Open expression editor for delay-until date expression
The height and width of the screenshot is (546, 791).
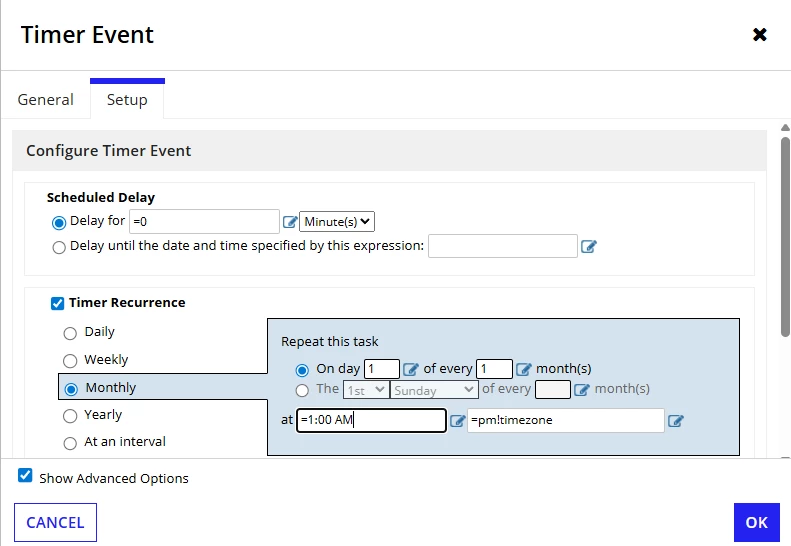[589, 246]
